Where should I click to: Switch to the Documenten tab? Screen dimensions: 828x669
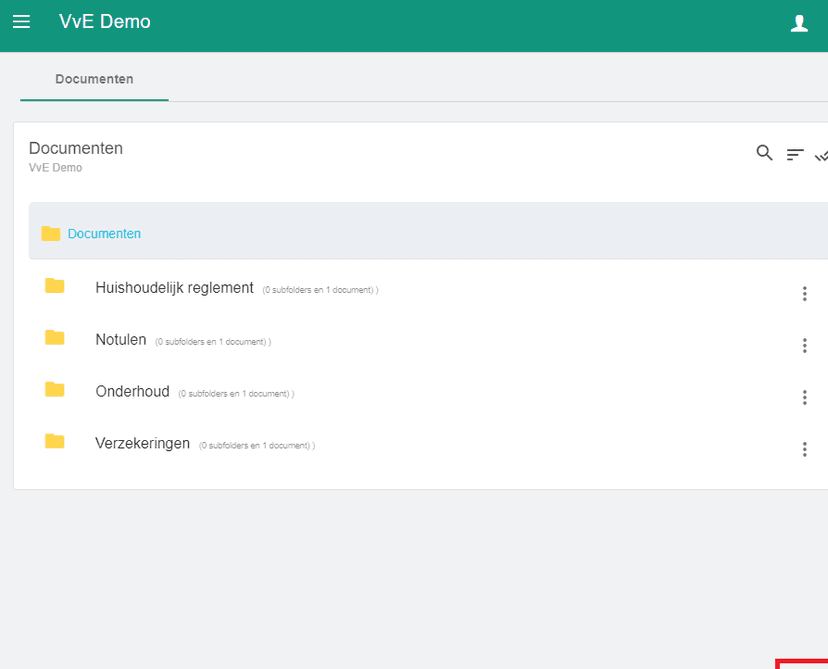coord(93,79)
